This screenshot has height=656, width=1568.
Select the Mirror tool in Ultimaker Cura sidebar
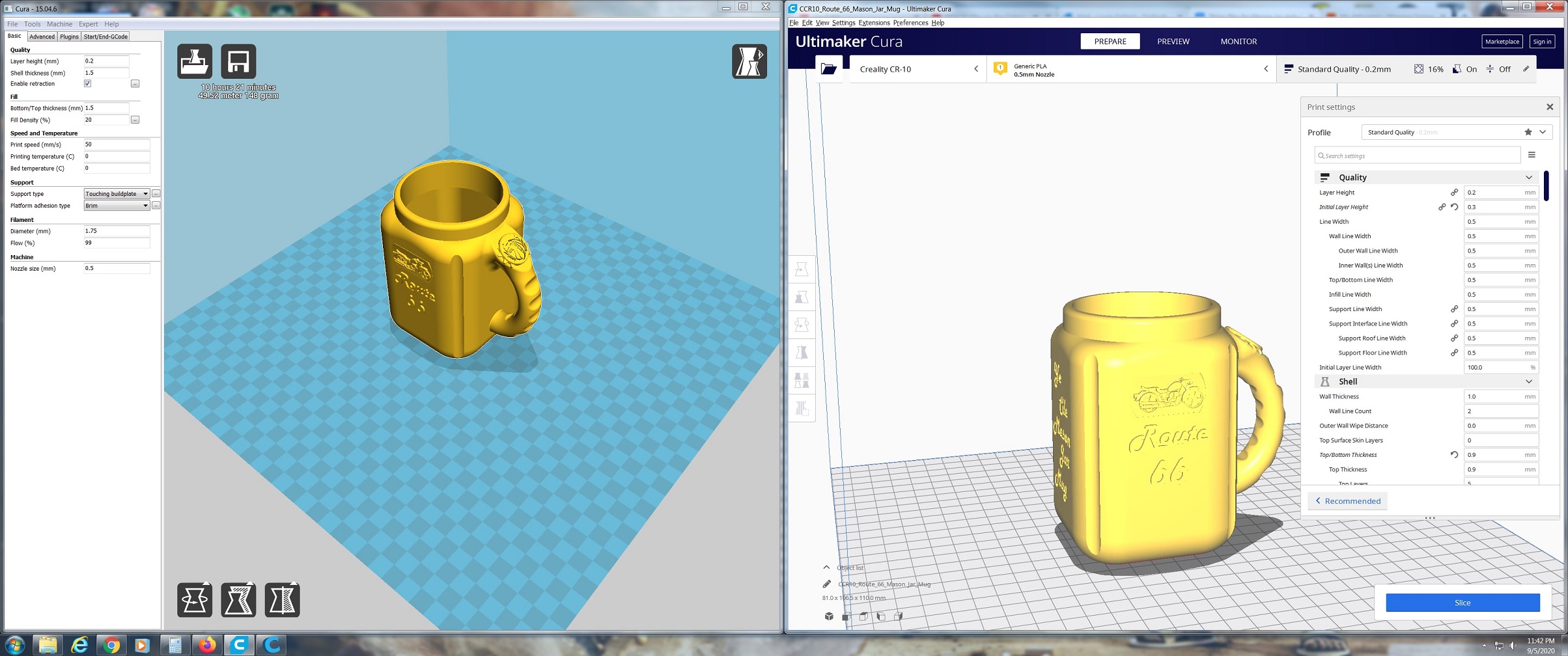[802, 353]
